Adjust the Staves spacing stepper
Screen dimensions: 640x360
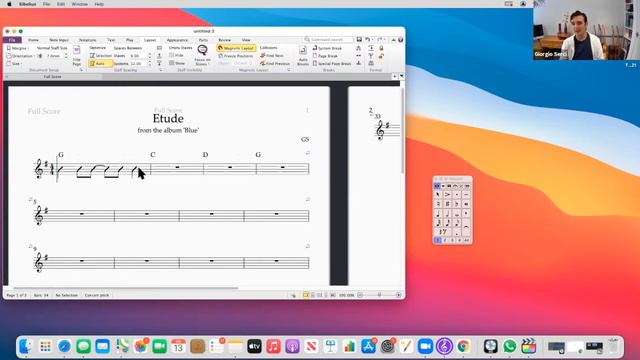click(149, 56)
